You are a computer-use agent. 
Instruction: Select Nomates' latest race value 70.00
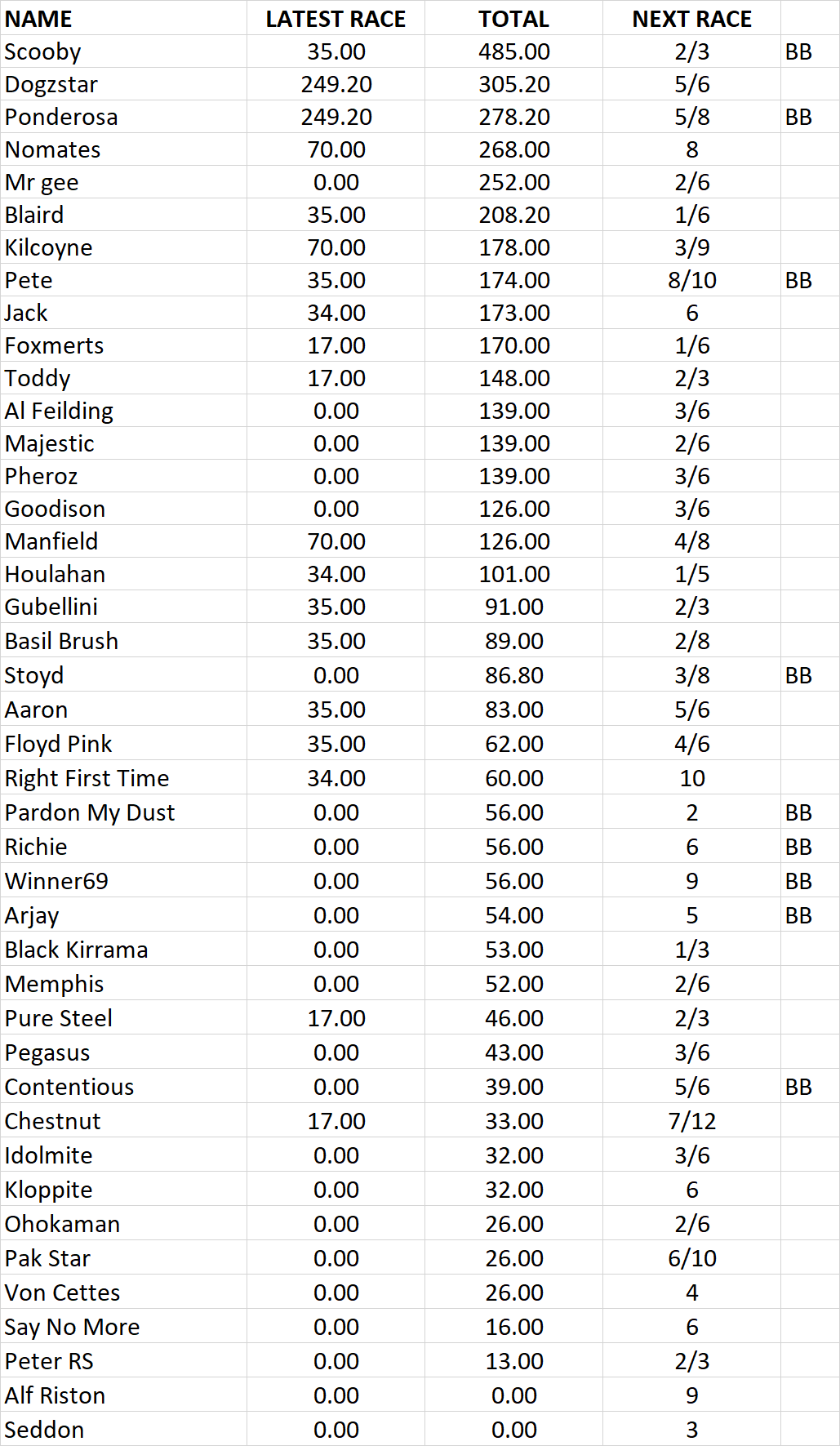click(336, 149)
